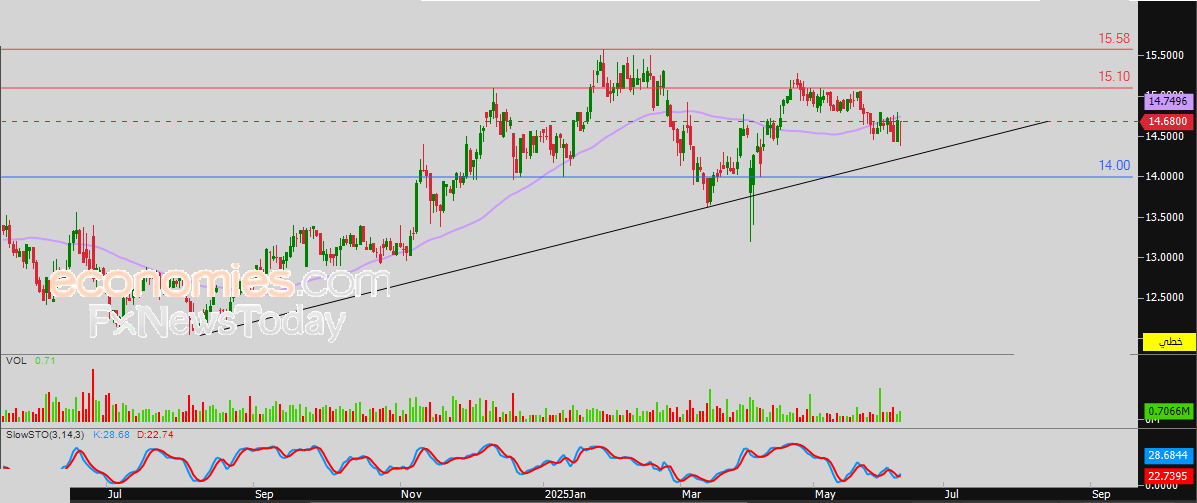Click the green 0.7066M volume tag
This screenshot has width=1197, height=503.
(1168, 411)
